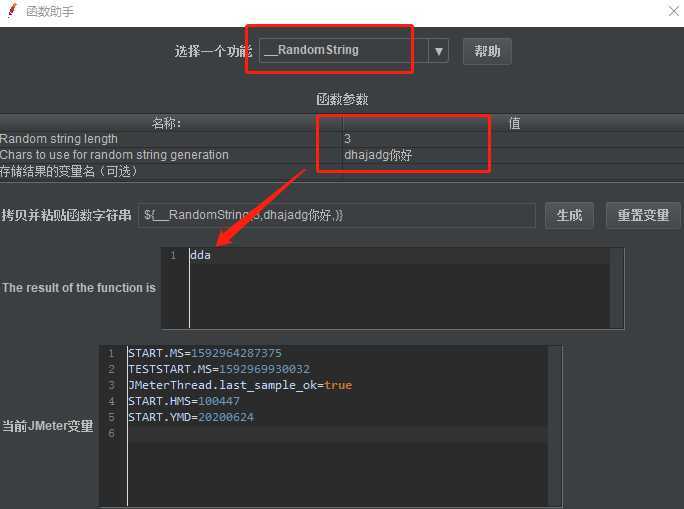
Task: Click the JMeterThread.last_sample_ok line
Action: 240,385
